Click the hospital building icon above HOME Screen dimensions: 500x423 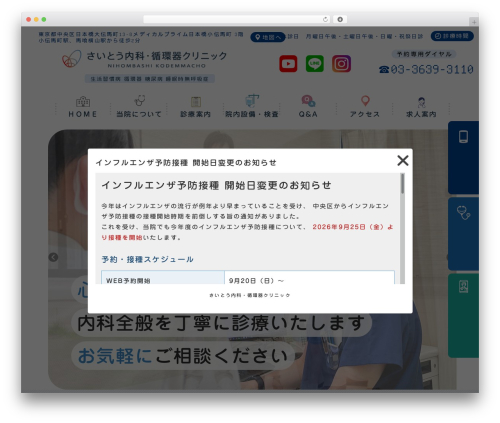(83, 101)
